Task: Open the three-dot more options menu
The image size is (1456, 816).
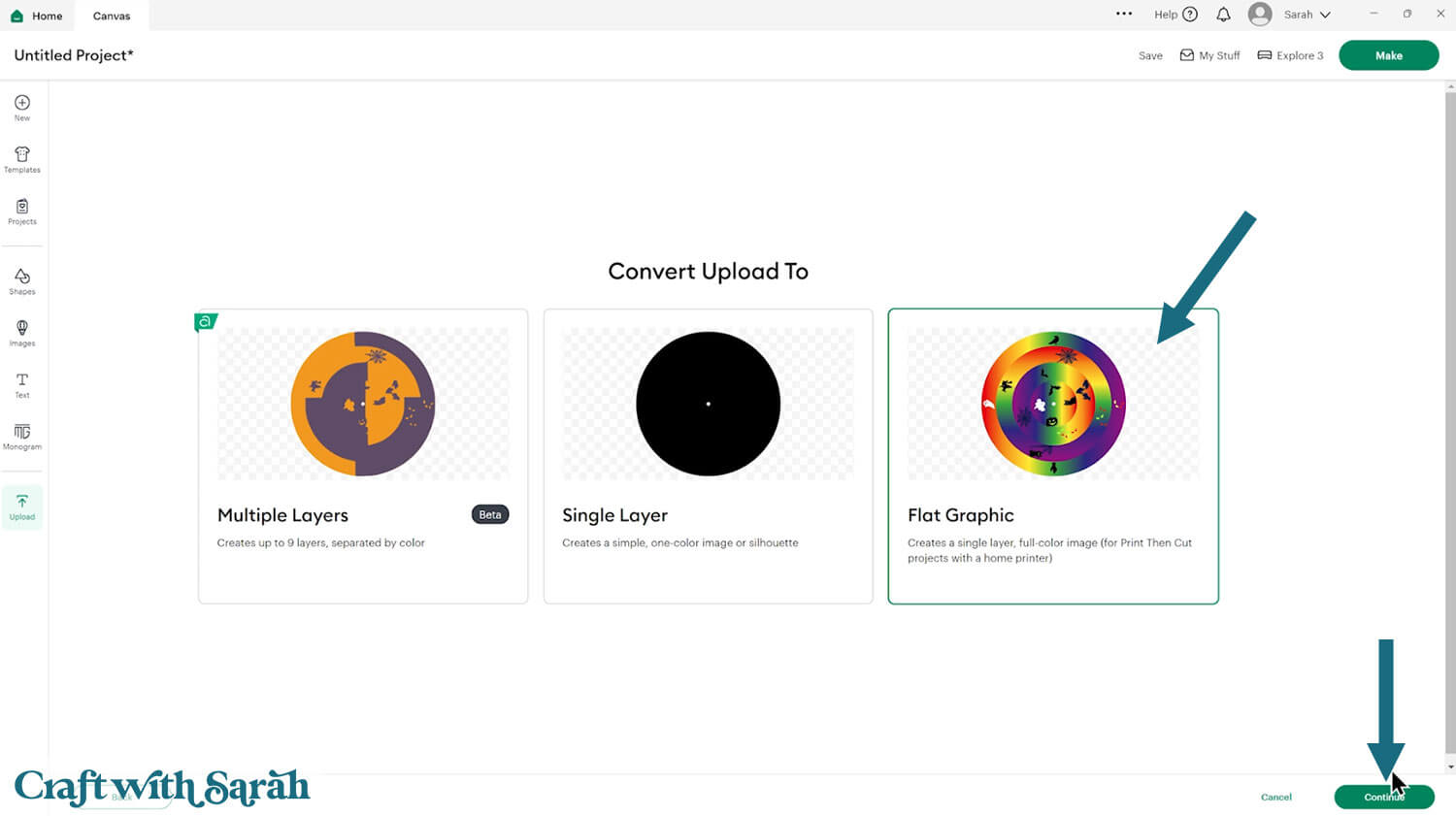Action: (x=1124, y=15)
